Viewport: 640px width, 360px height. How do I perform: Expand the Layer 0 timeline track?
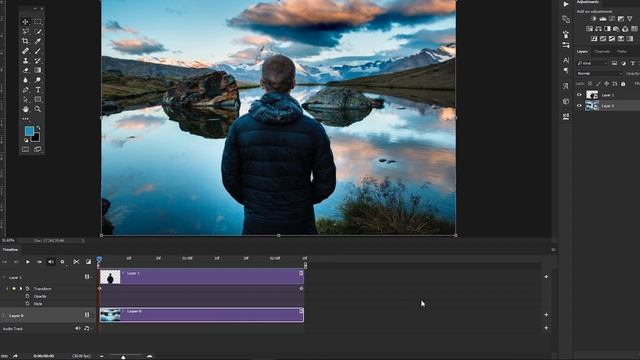[4, 316]
